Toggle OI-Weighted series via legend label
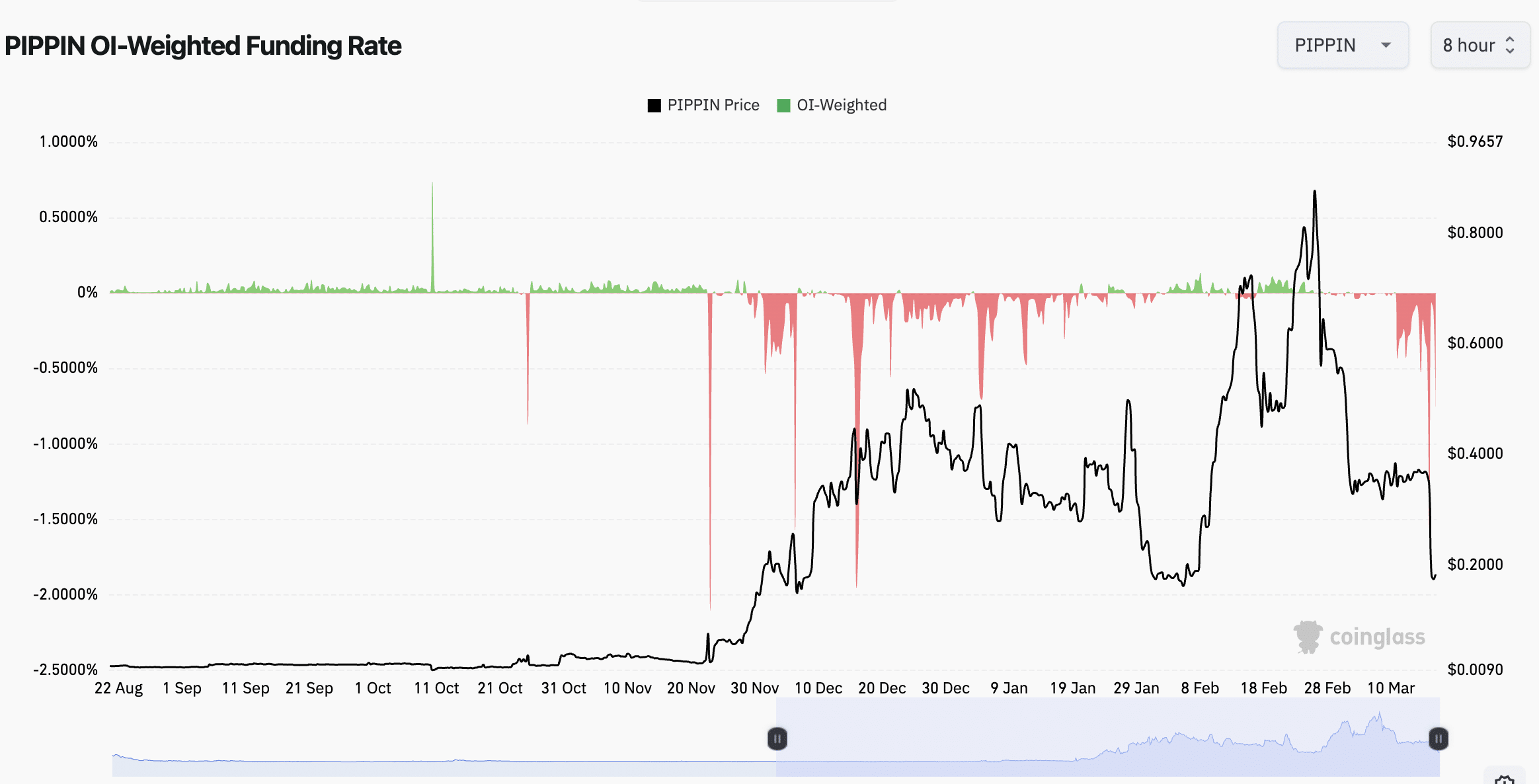 point(841,106)
